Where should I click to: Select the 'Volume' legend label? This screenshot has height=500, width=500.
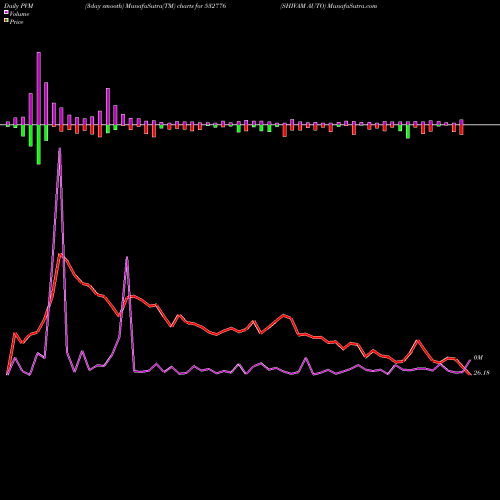(x=19, y=14)
